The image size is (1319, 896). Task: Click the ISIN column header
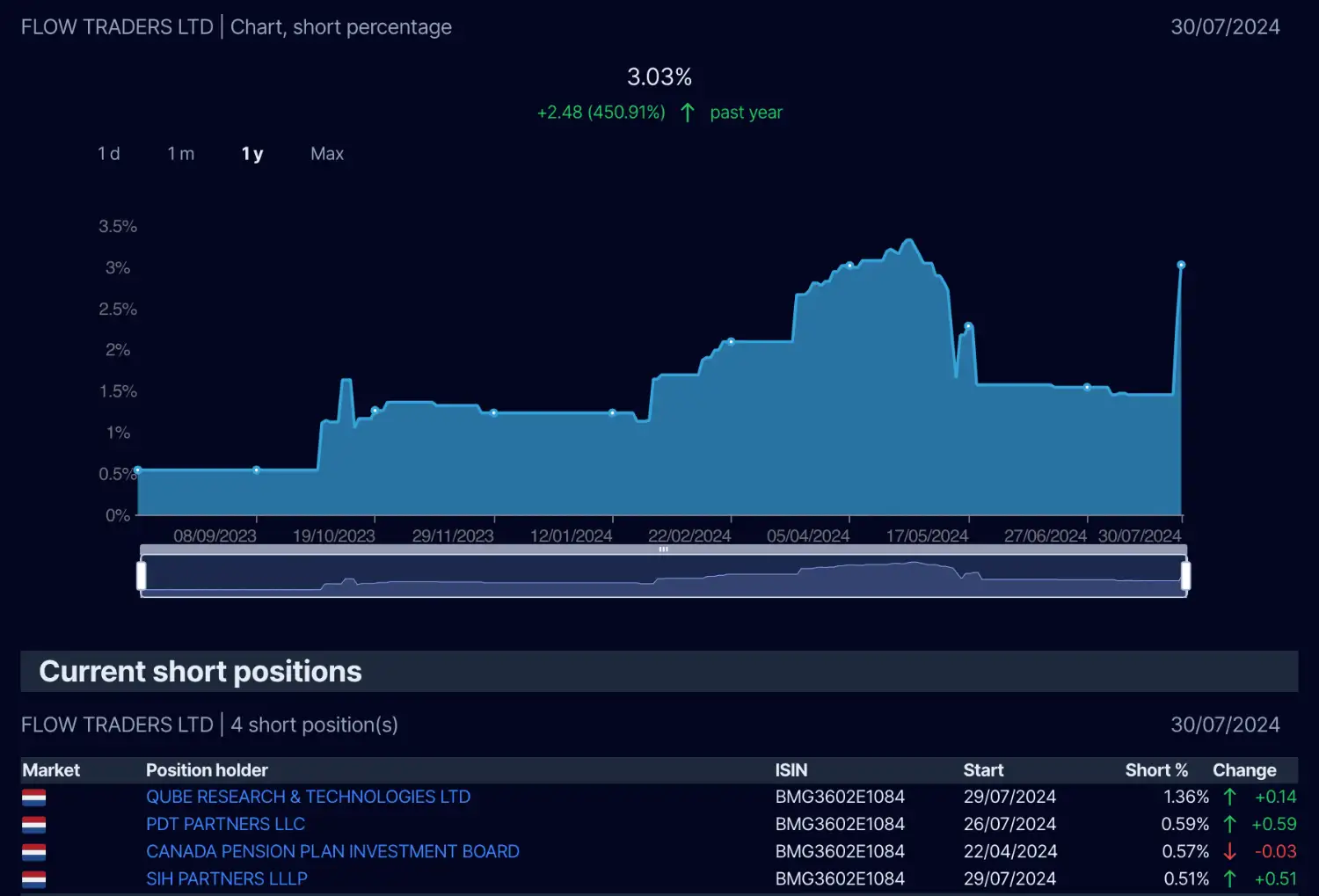[791, 770]
